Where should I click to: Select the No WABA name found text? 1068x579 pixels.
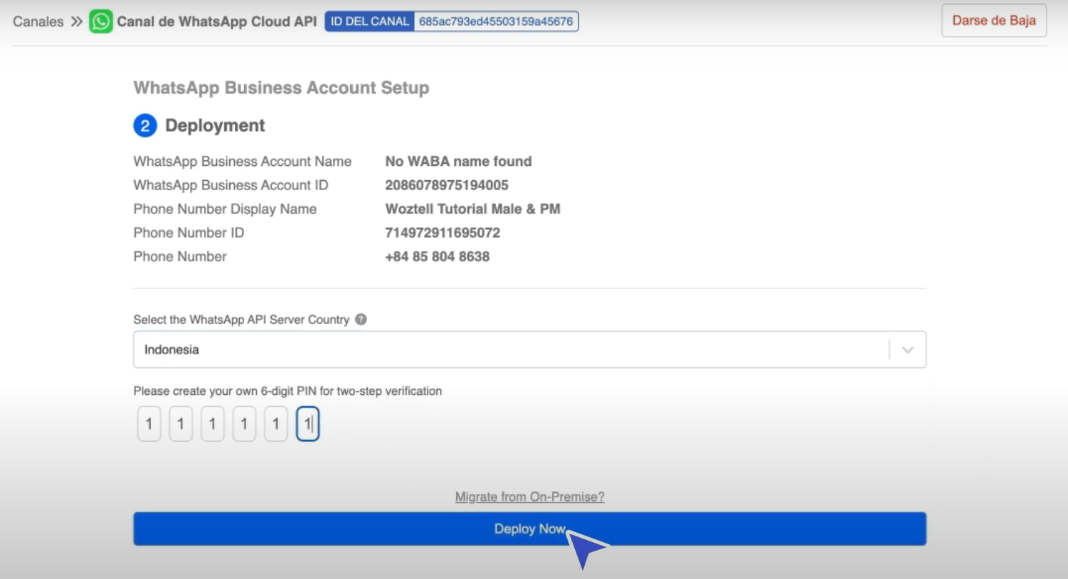point(458,161)
